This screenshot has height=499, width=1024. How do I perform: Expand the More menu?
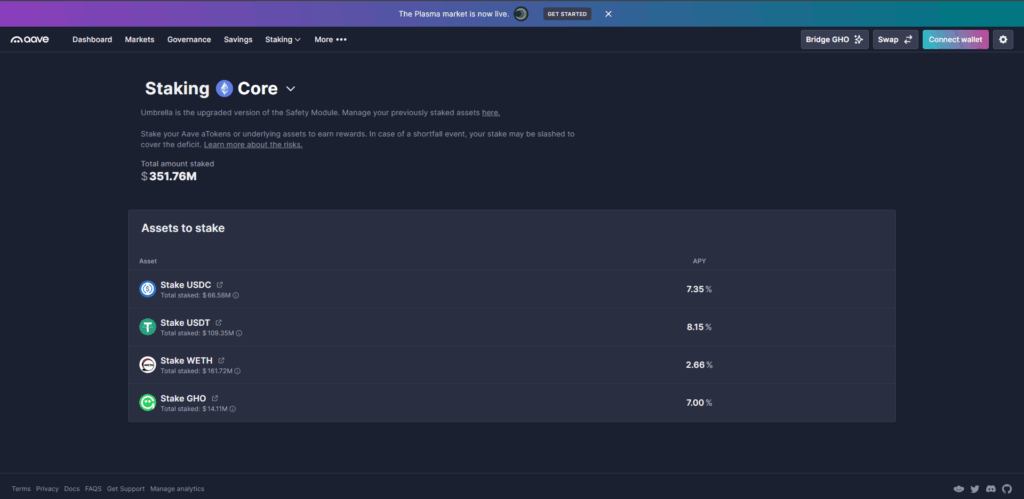330,40
